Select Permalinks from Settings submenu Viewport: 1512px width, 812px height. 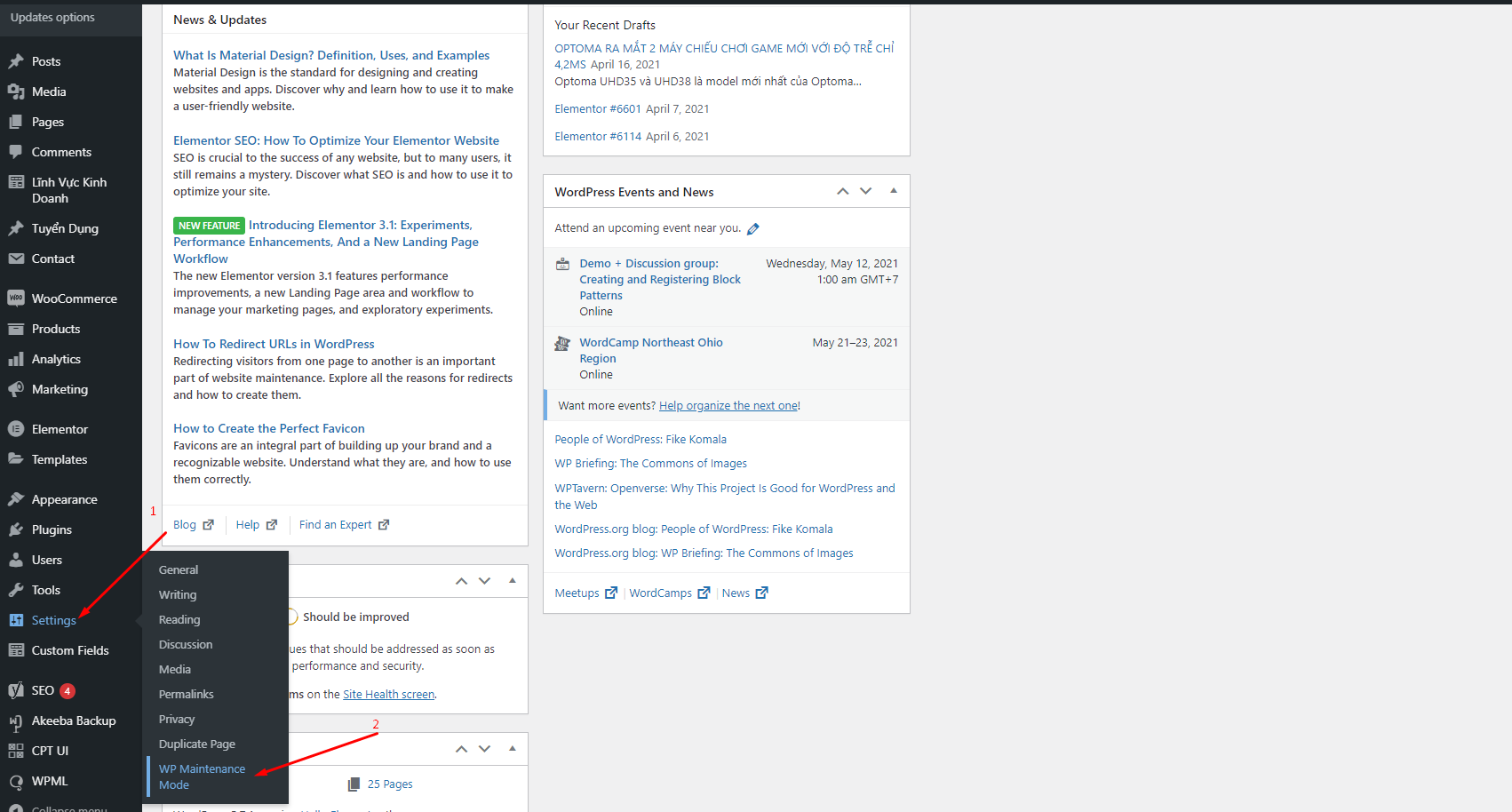point(186,694)
